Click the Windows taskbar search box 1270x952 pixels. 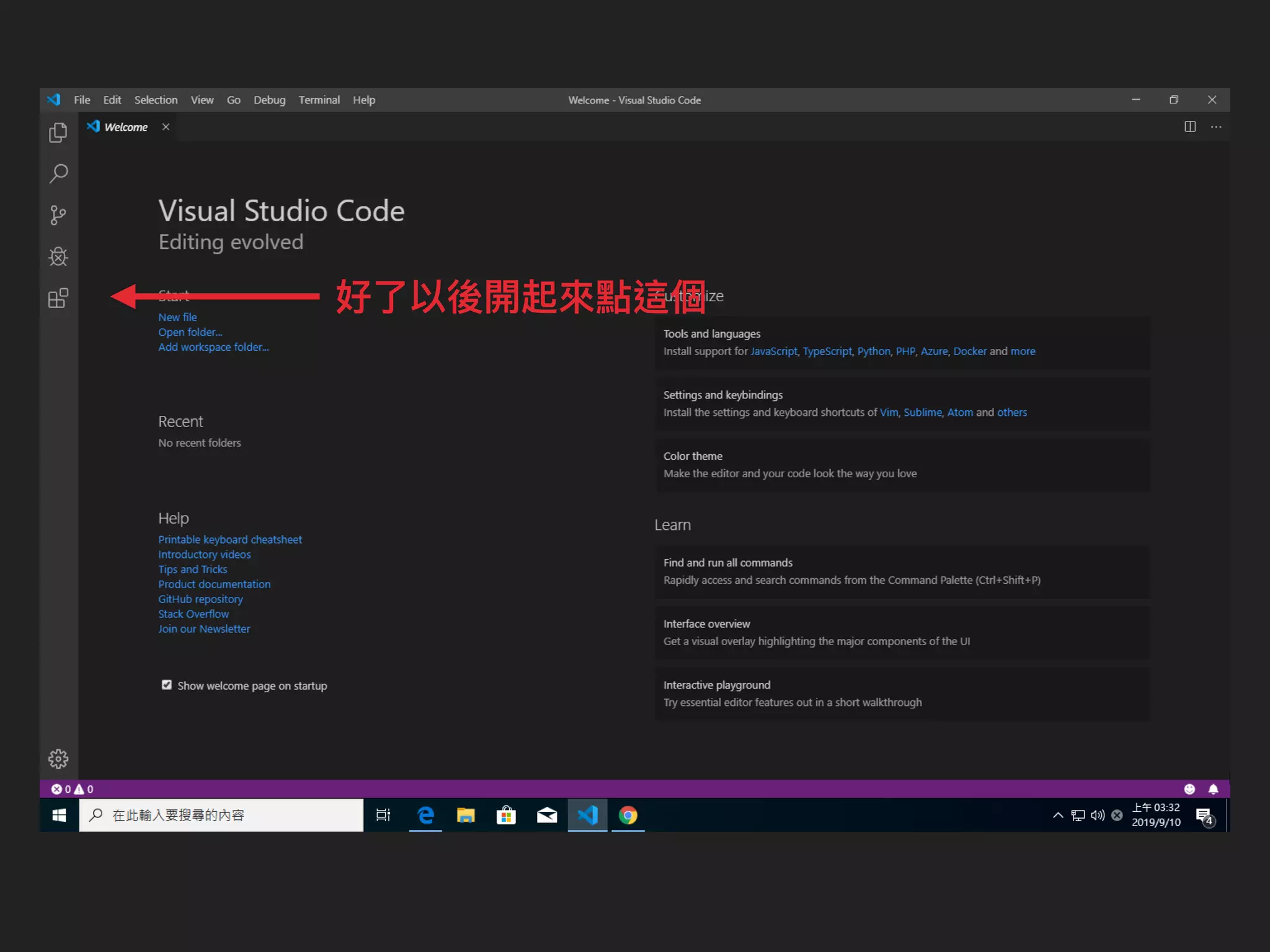221,815
